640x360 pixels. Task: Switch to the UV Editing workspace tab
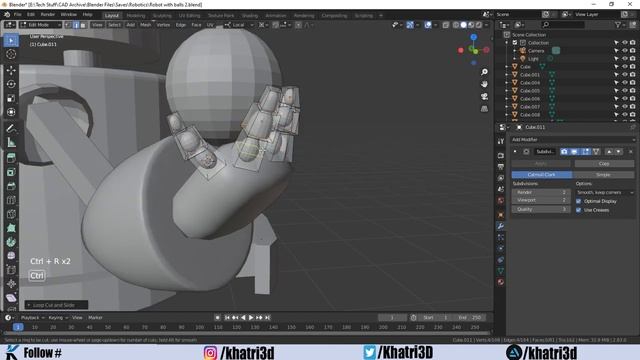pyautogui.click(x=189, y=16)
